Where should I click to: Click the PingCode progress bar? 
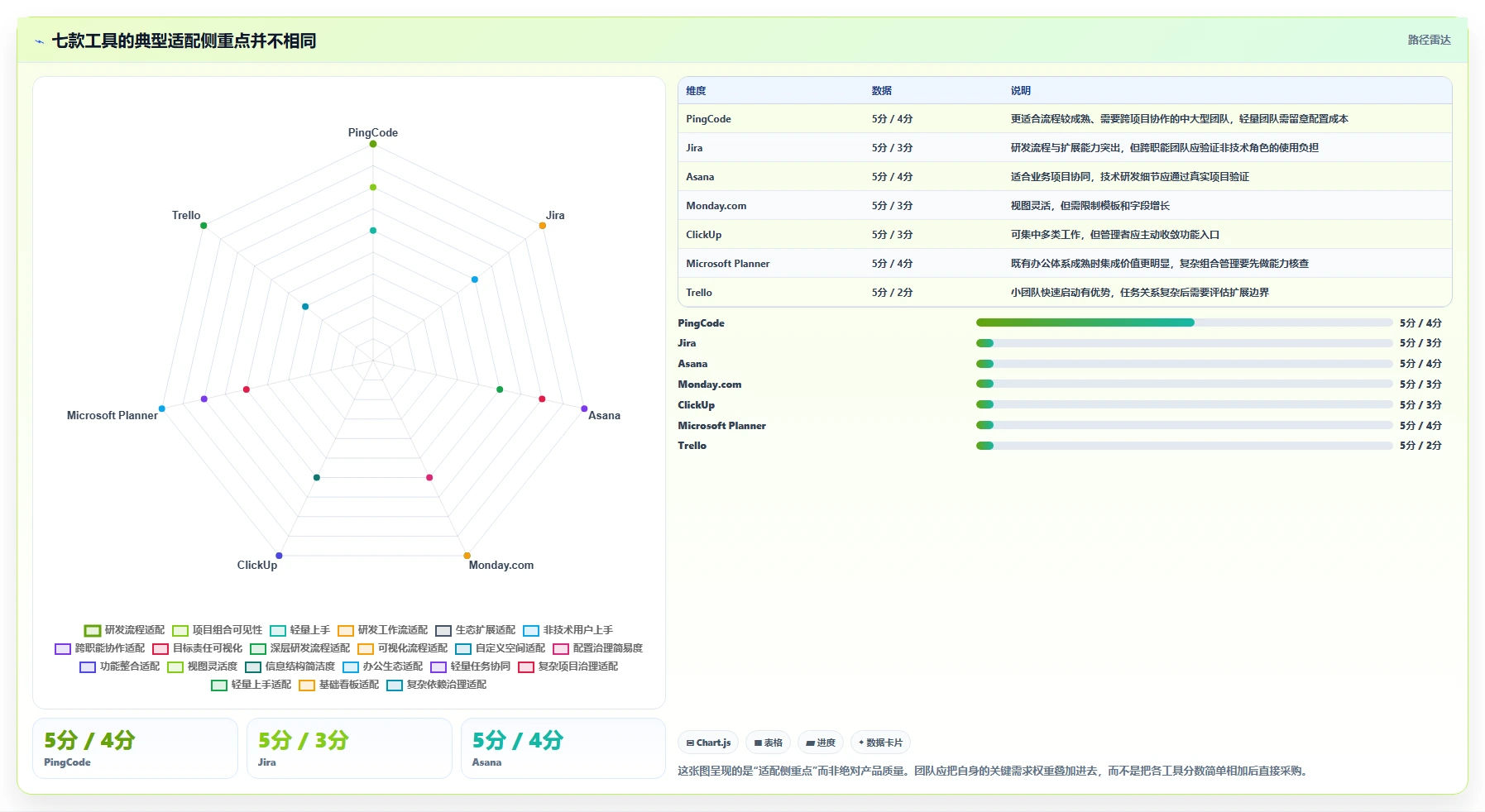1184,322
